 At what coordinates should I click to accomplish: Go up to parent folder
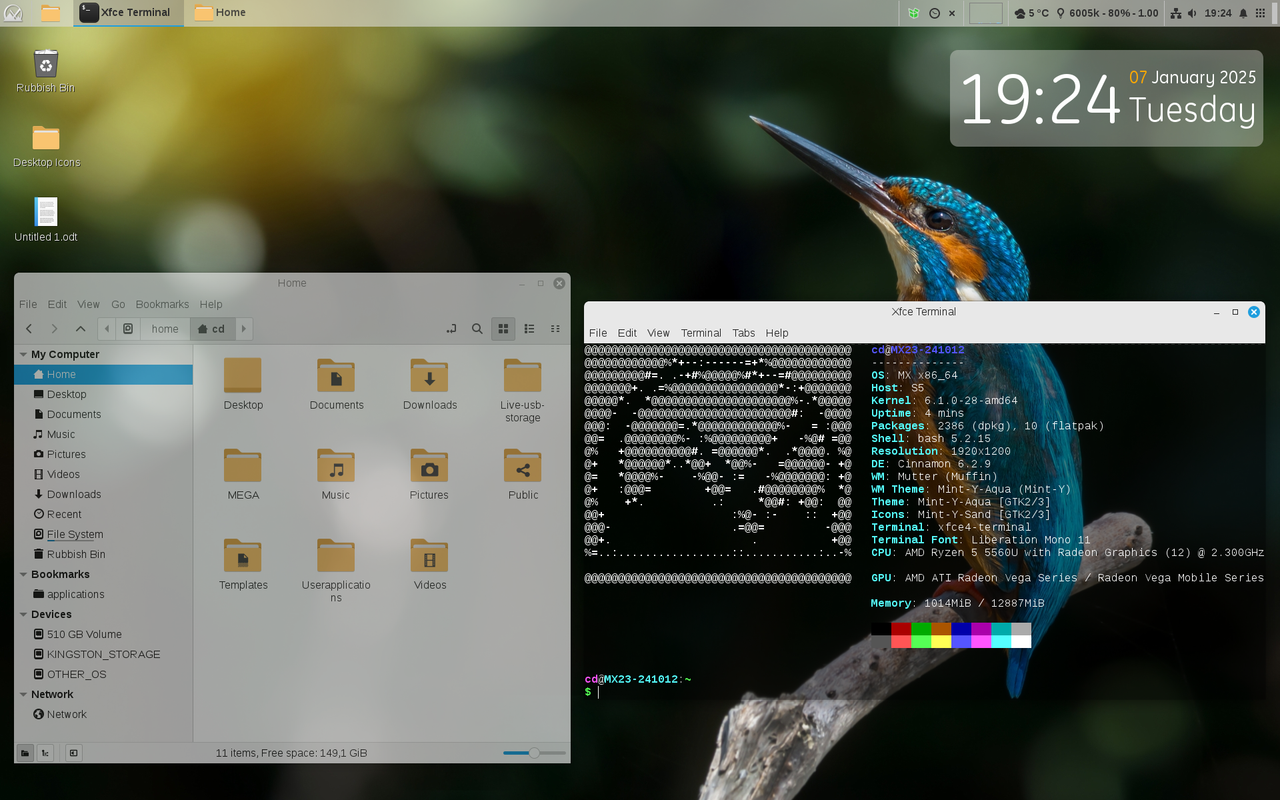click(x=81, y=328)
